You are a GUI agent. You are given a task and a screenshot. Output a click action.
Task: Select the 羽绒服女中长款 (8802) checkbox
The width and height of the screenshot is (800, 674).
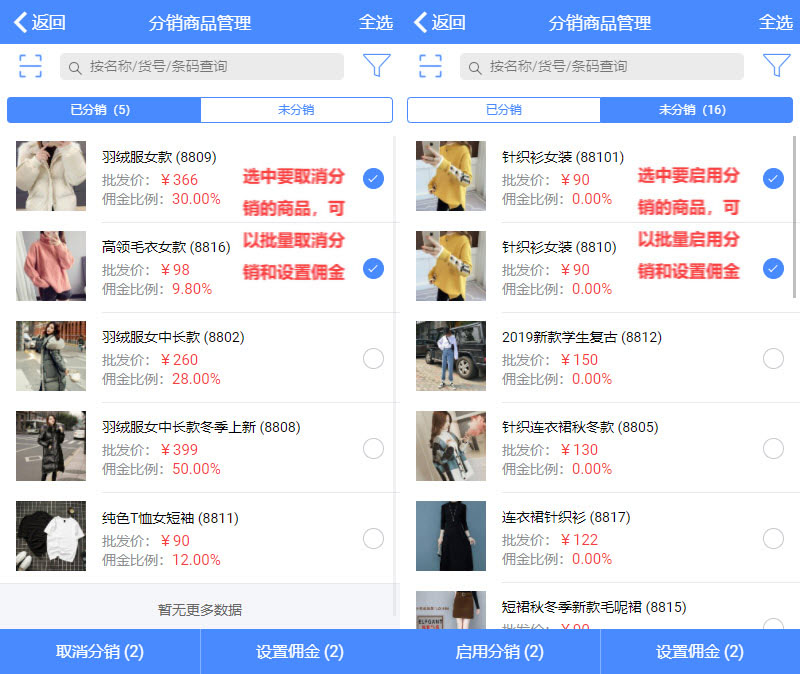373,359
